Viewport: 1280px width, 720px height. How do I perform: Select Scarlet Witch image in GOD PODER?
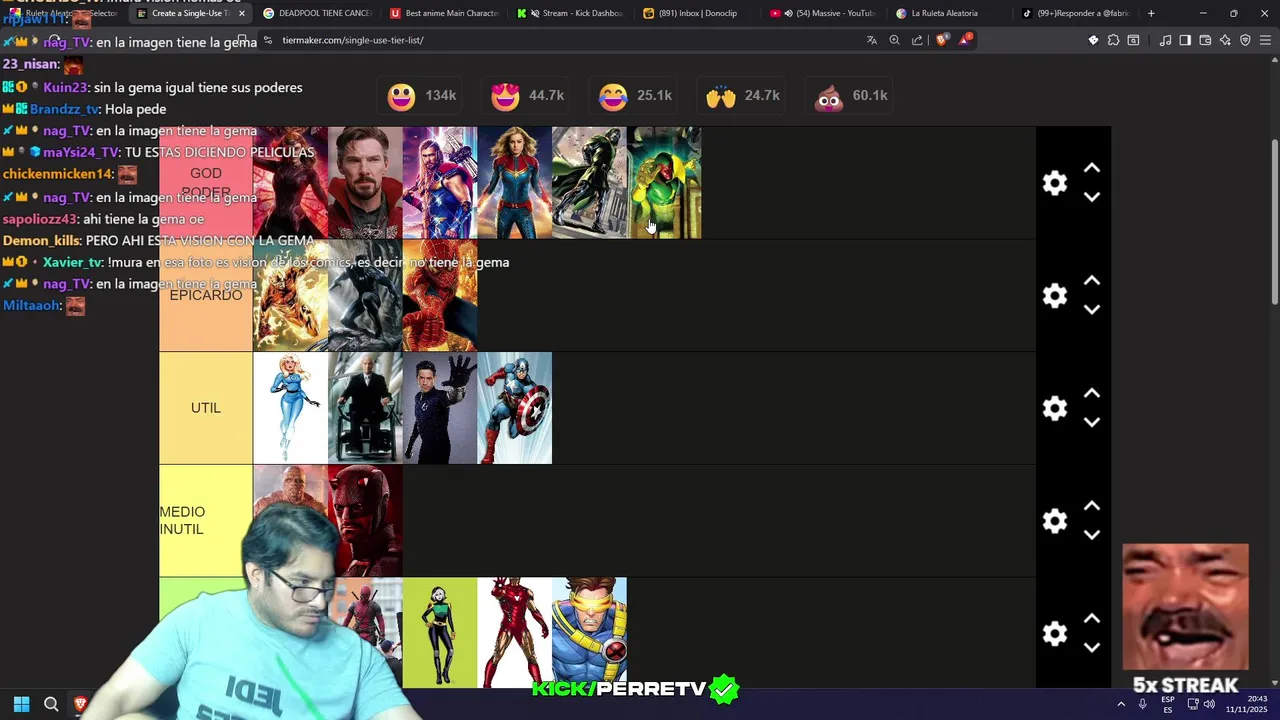click(291, 183)
